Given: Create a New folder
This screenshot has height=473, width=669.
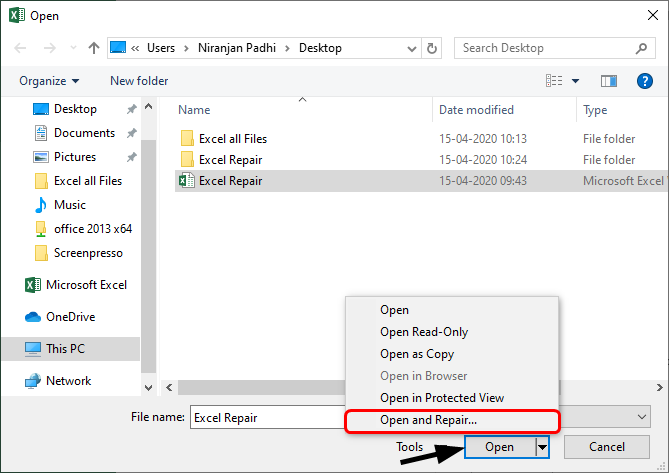Looking at the screenshot, I should coord(139,81).
